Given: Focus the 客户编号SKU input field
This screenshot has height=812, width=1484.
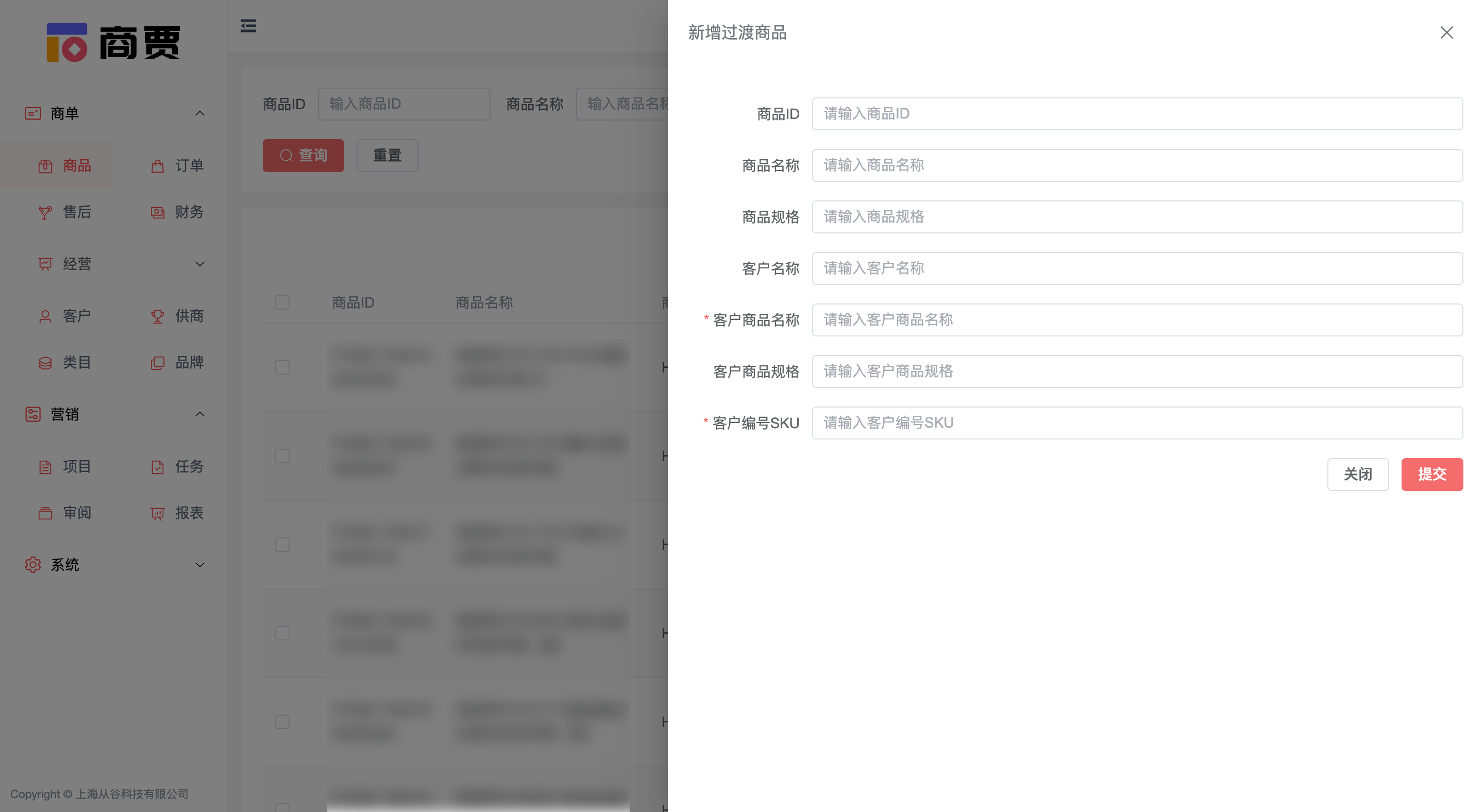Looking at the screenshot, I should coord(1137,424).
